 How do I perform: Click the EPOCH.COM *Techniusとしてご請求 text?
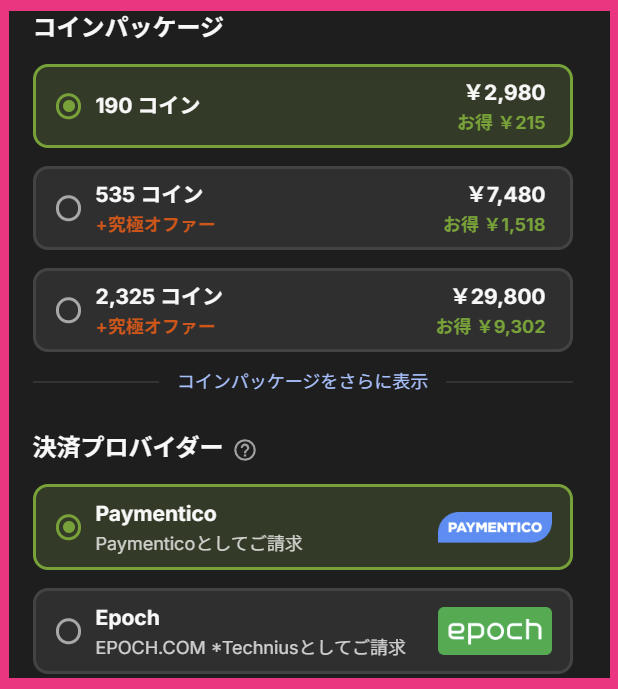click(250, 647)
